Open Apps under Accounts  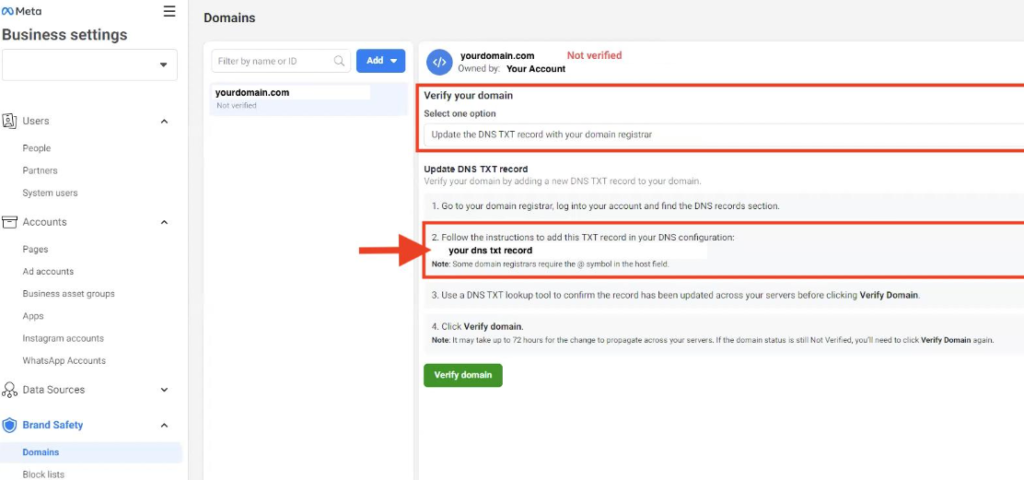[33, 316]
